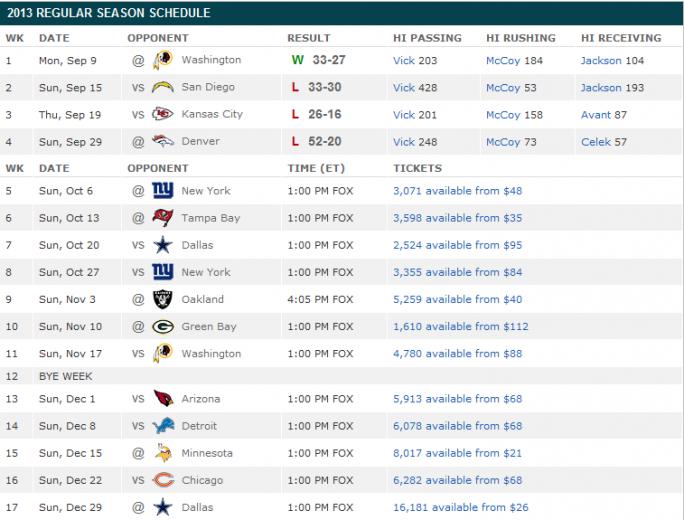684x520 pixels.
Task: Click the L 26-16 result
Action: pos(317,114)
